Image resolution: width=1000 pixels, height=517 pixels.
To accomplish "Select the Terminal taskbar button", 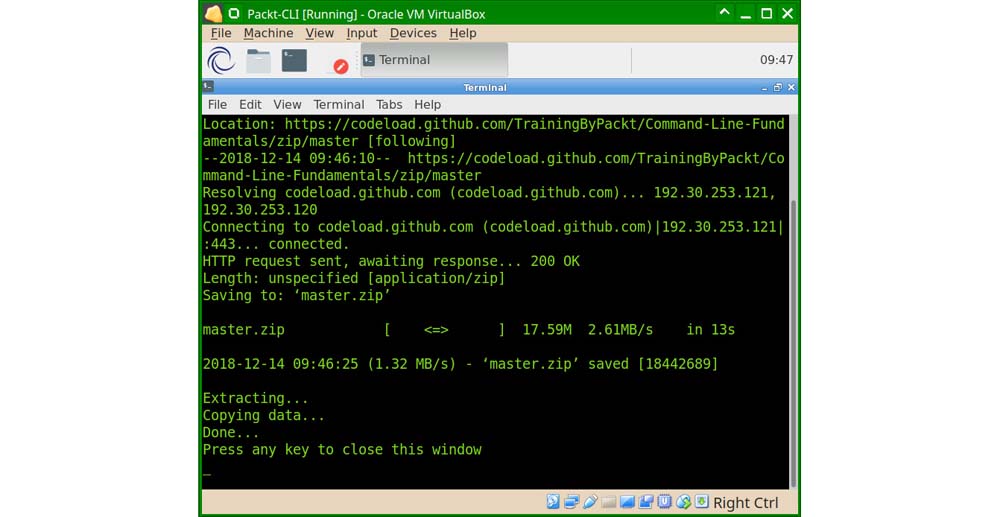I will point(434,60).
